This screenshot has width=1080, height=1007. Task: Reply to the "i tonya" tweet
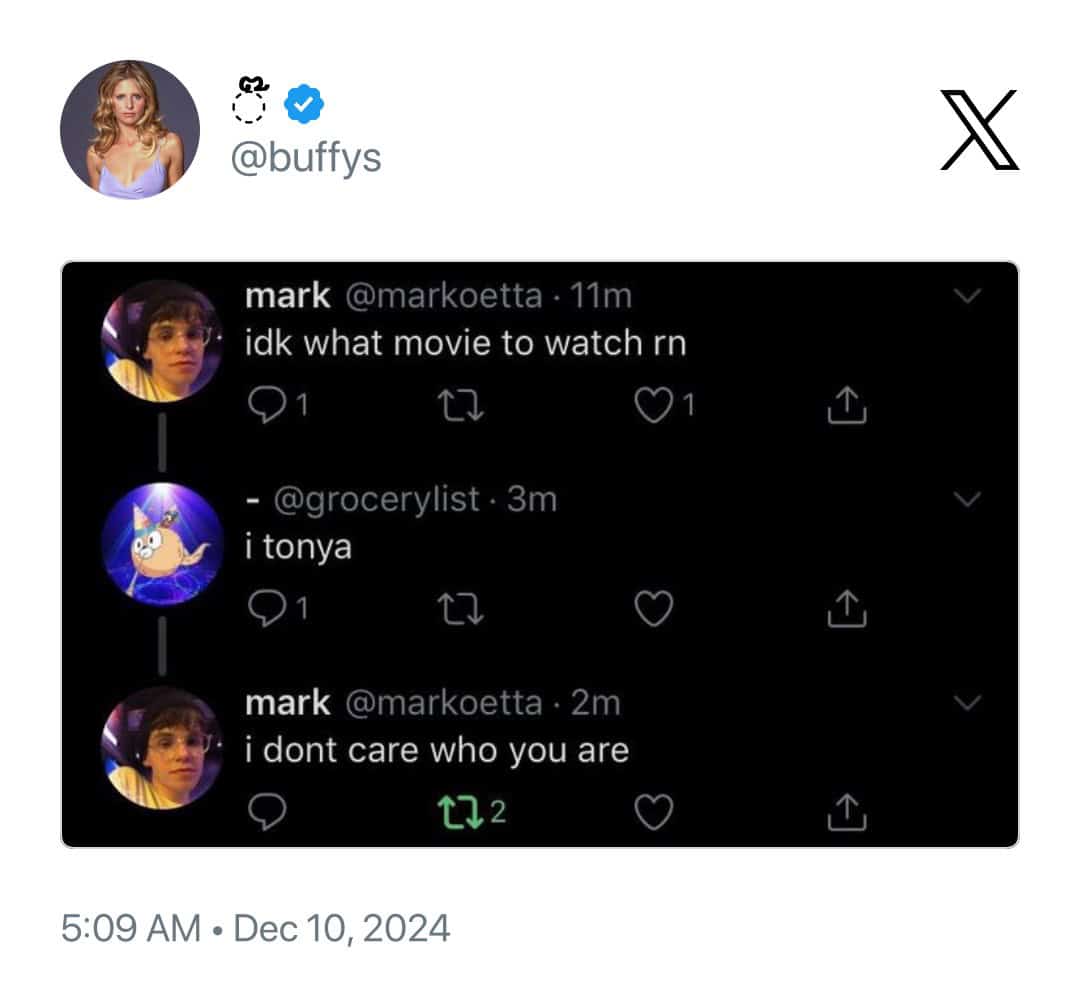[265, 608]
